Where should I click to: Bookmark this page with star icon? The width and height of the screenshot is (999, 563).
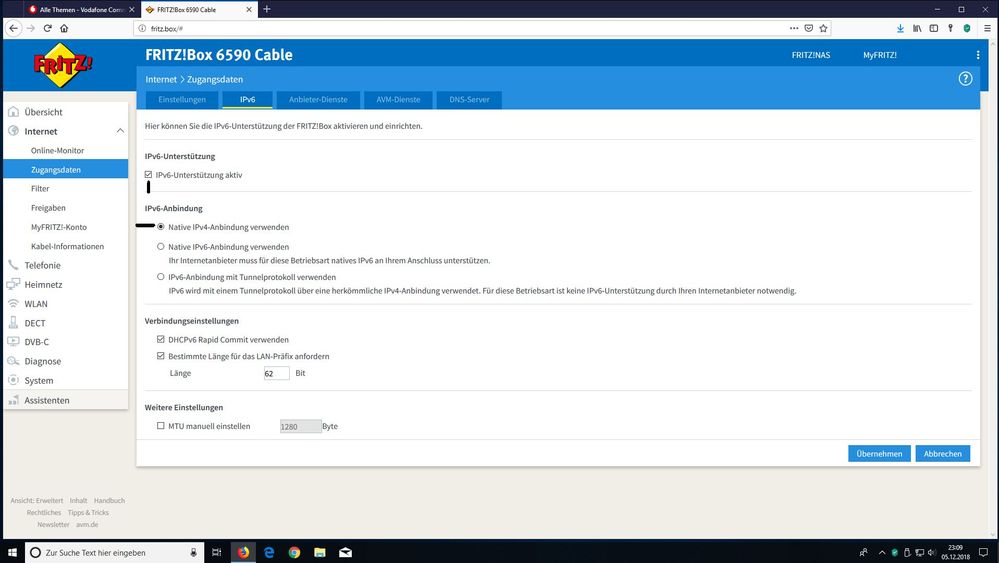pos(823,28)
